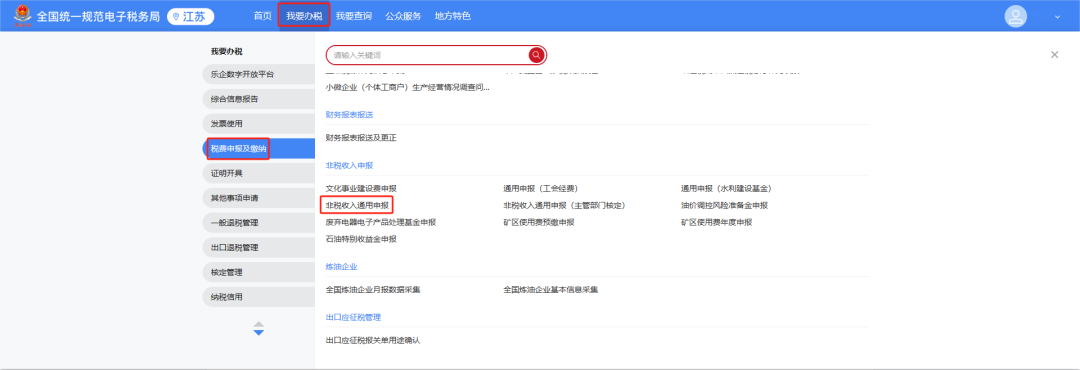Screen dimensions: 1080x370
Task: Open 文化事业建设费申报 link
Action: [361, 189]
